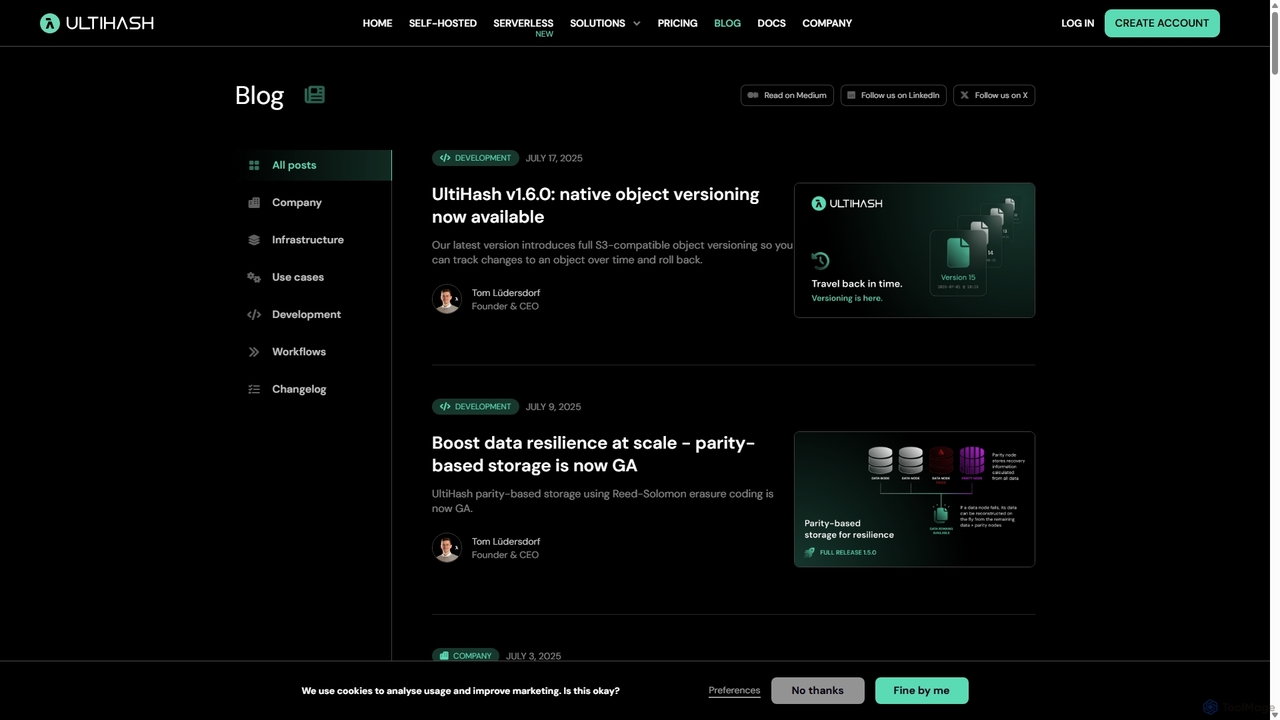Click cookie Preferences link

pos(734,690)
